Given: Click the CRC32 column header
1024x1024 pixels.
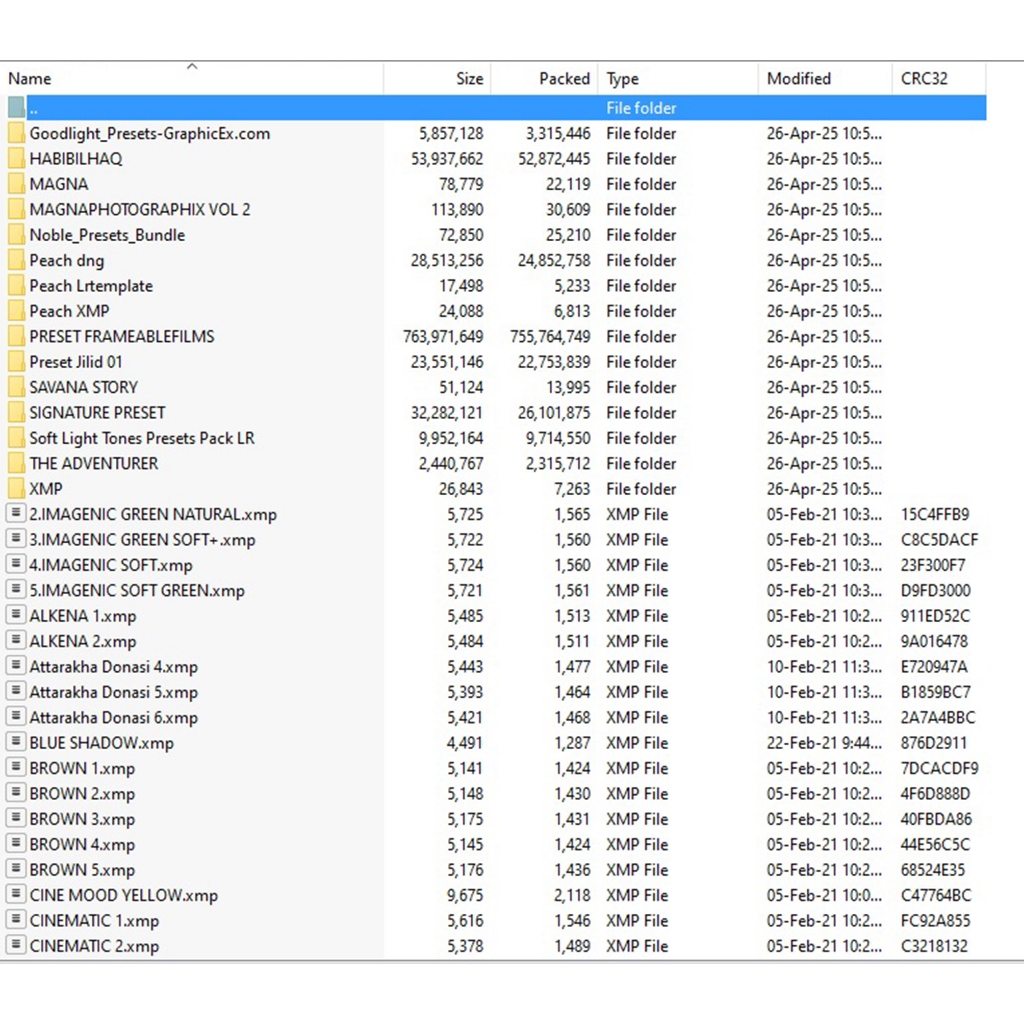Looking at the screenshot, I should [x=924, y=79].
